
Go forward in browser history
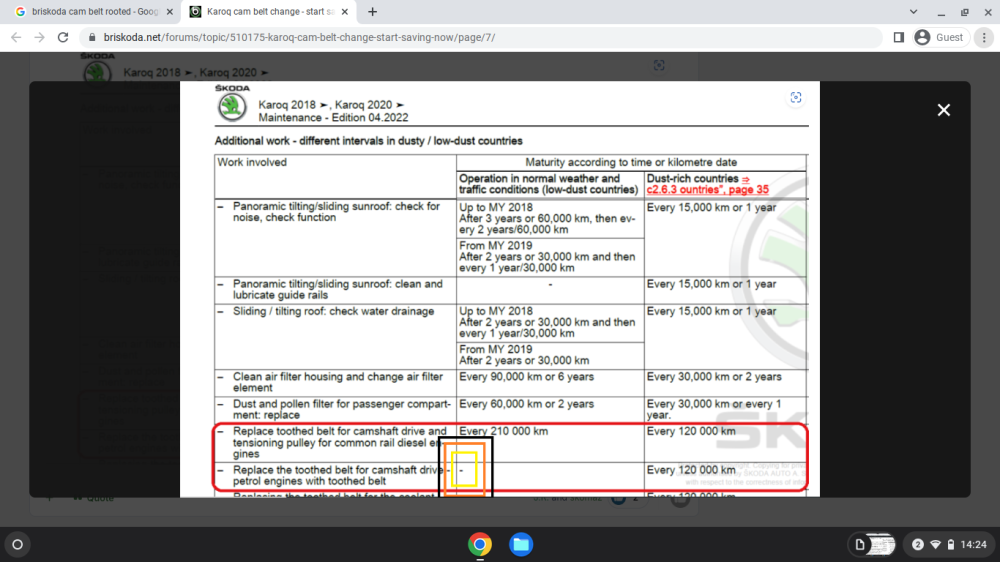pos(40,38)
